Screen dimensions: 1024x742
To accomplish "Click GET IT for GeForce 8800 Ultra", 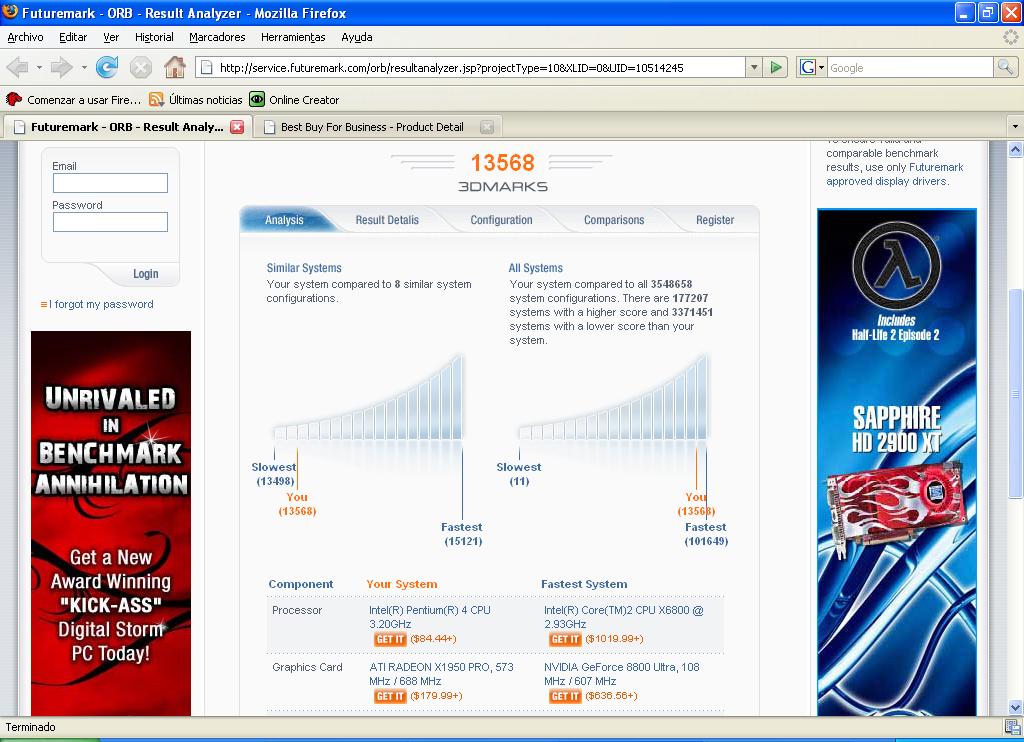I will click(566, 696).
